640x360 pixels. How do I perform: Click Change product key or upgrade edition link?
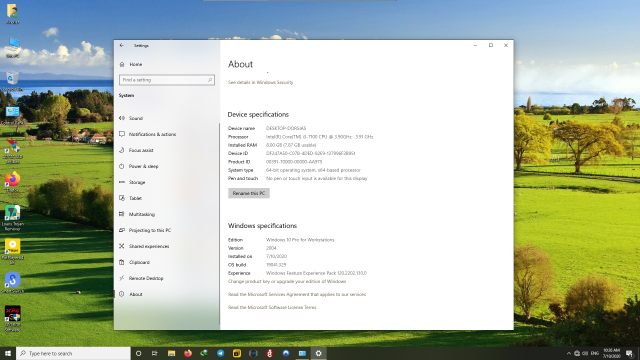pyautogui.click(x=287, y=282)
